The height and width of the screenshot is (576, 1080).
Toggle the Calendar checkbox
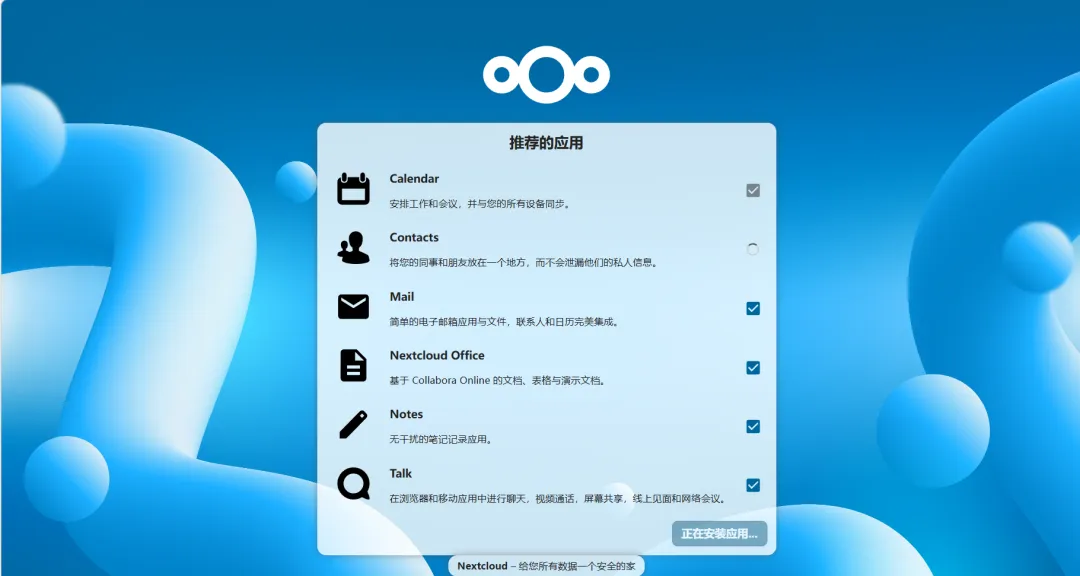click(753, 190)
